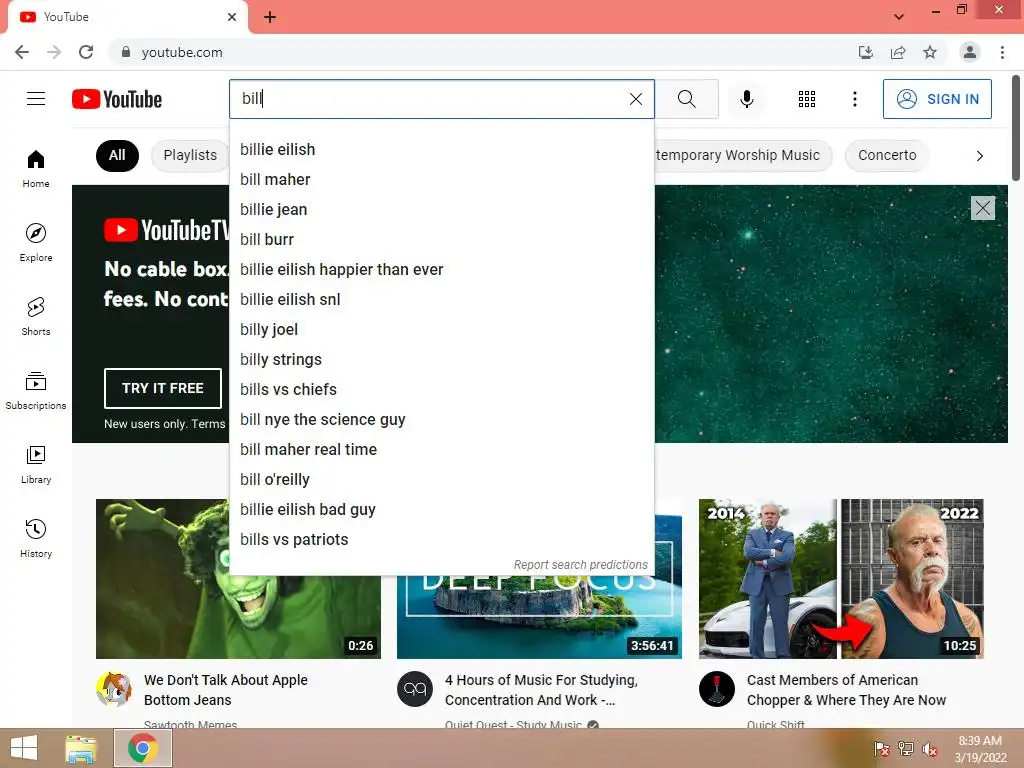
Task: Open Chrome's three-dot menu
Action: tap(1002, 52)
